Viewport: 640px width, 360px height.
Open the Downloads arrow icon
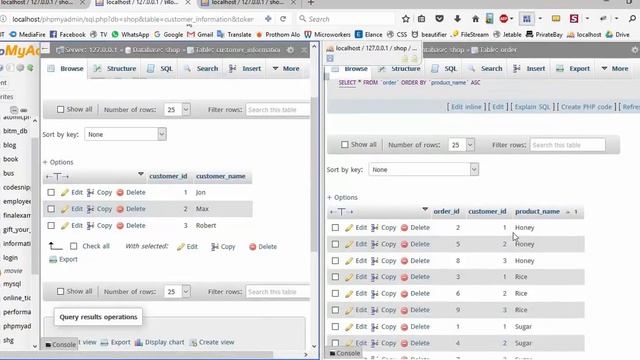point(457,19)
